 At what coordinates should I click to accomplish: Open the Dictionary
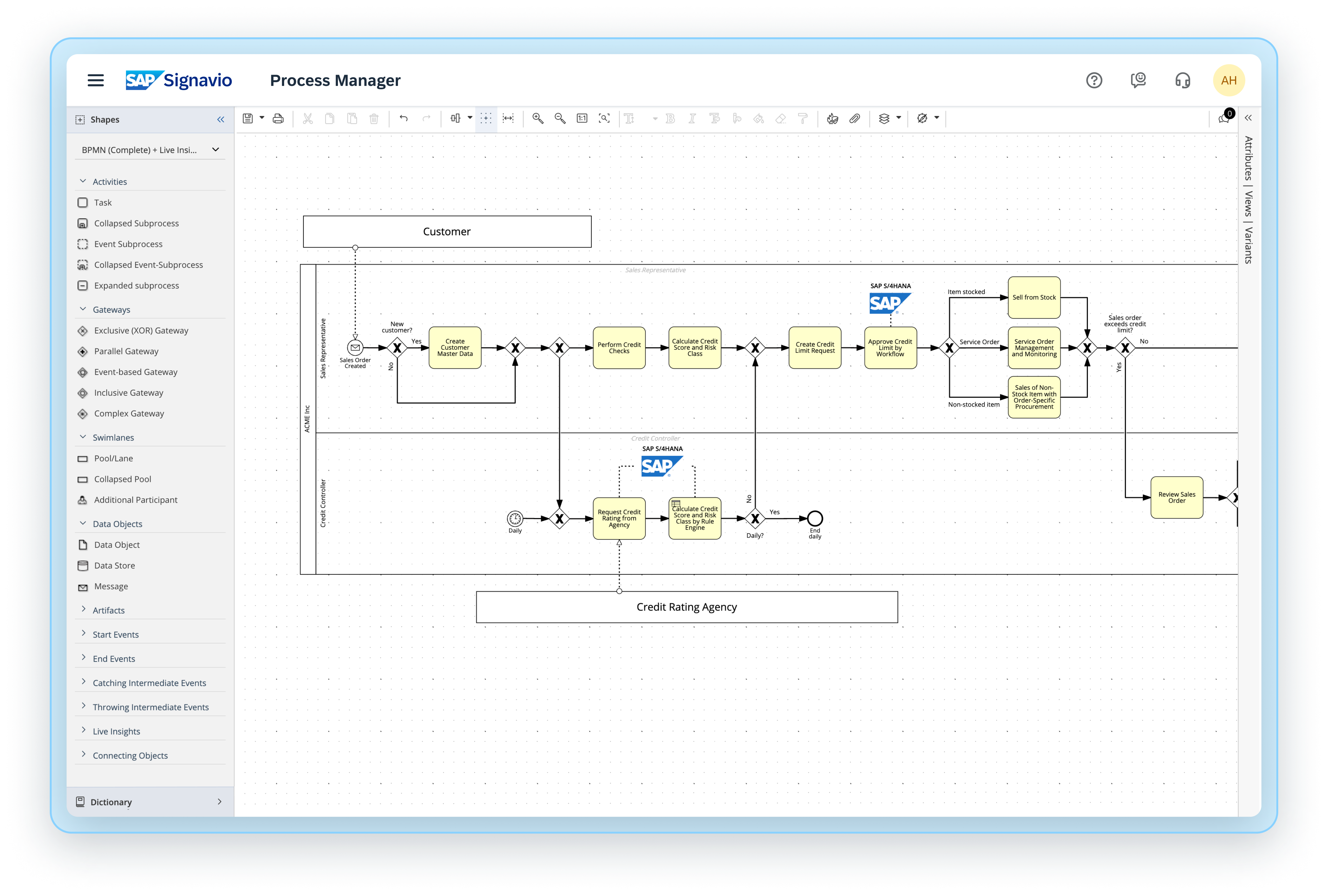pos(111,802)
